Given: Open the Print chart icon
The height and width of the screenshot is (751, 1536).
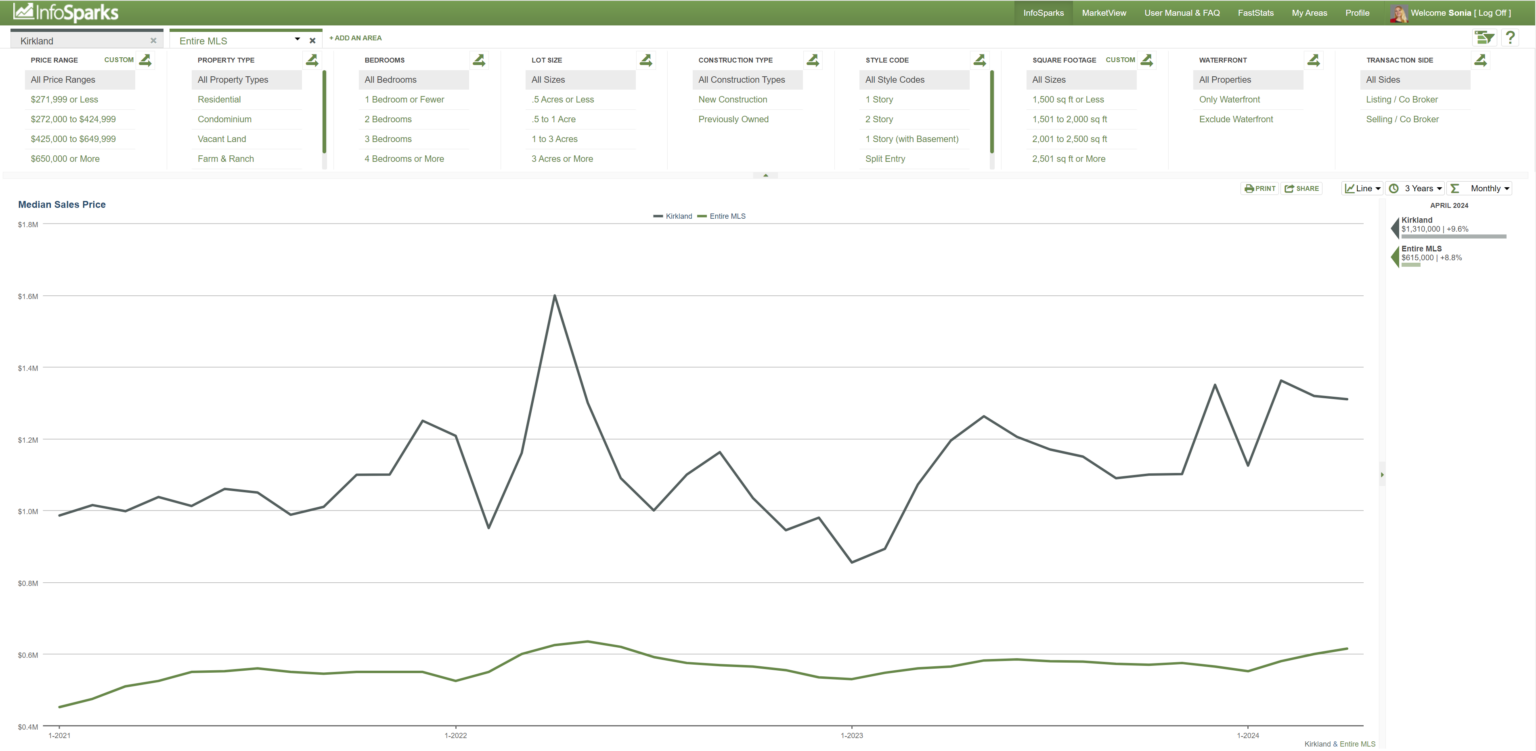Looking at the screenshot, I should tap(1259, 188).
